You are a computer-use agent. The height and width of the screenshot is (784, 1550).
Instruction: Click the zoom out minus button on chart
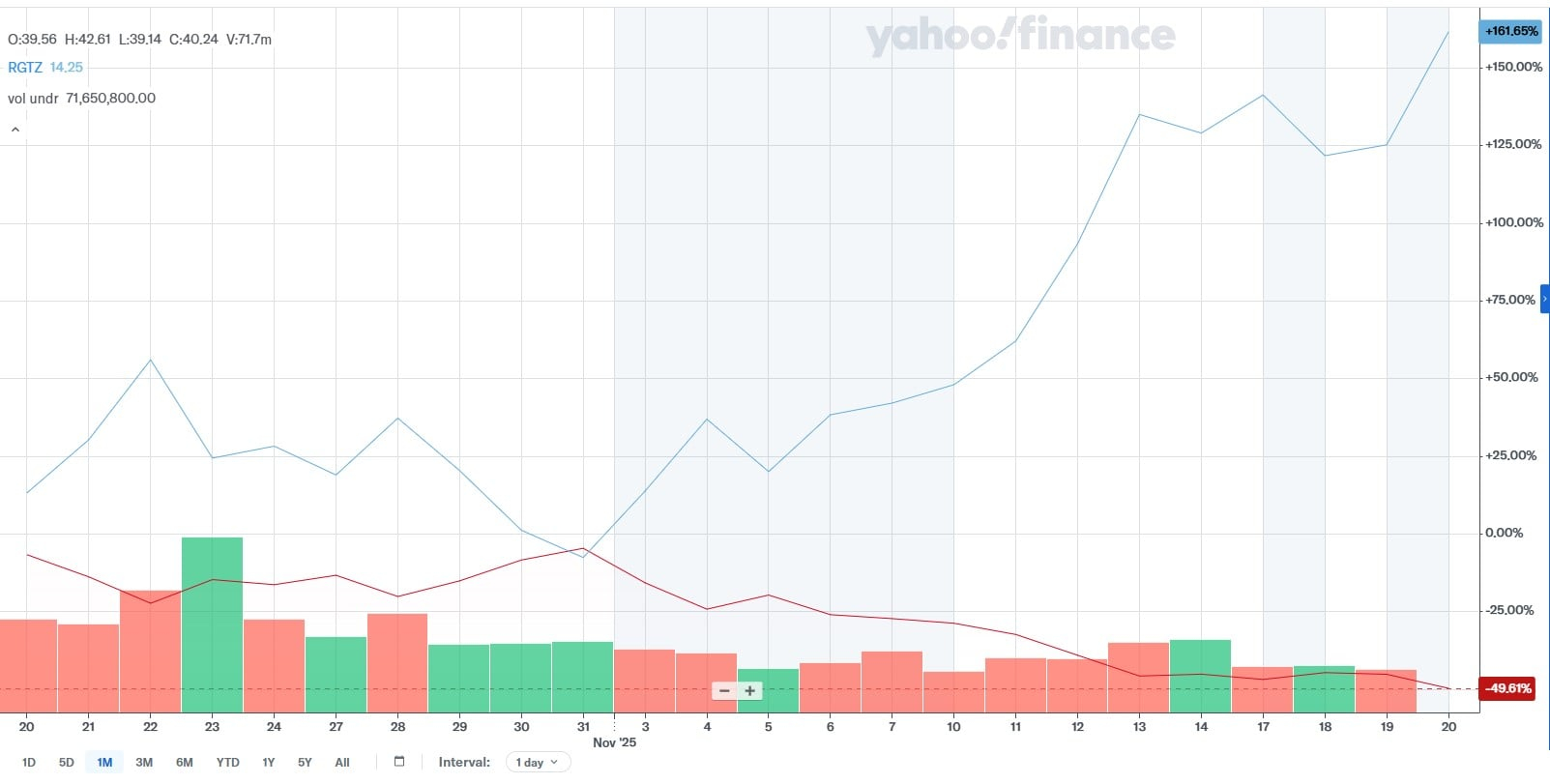click(x=724, y=691)
